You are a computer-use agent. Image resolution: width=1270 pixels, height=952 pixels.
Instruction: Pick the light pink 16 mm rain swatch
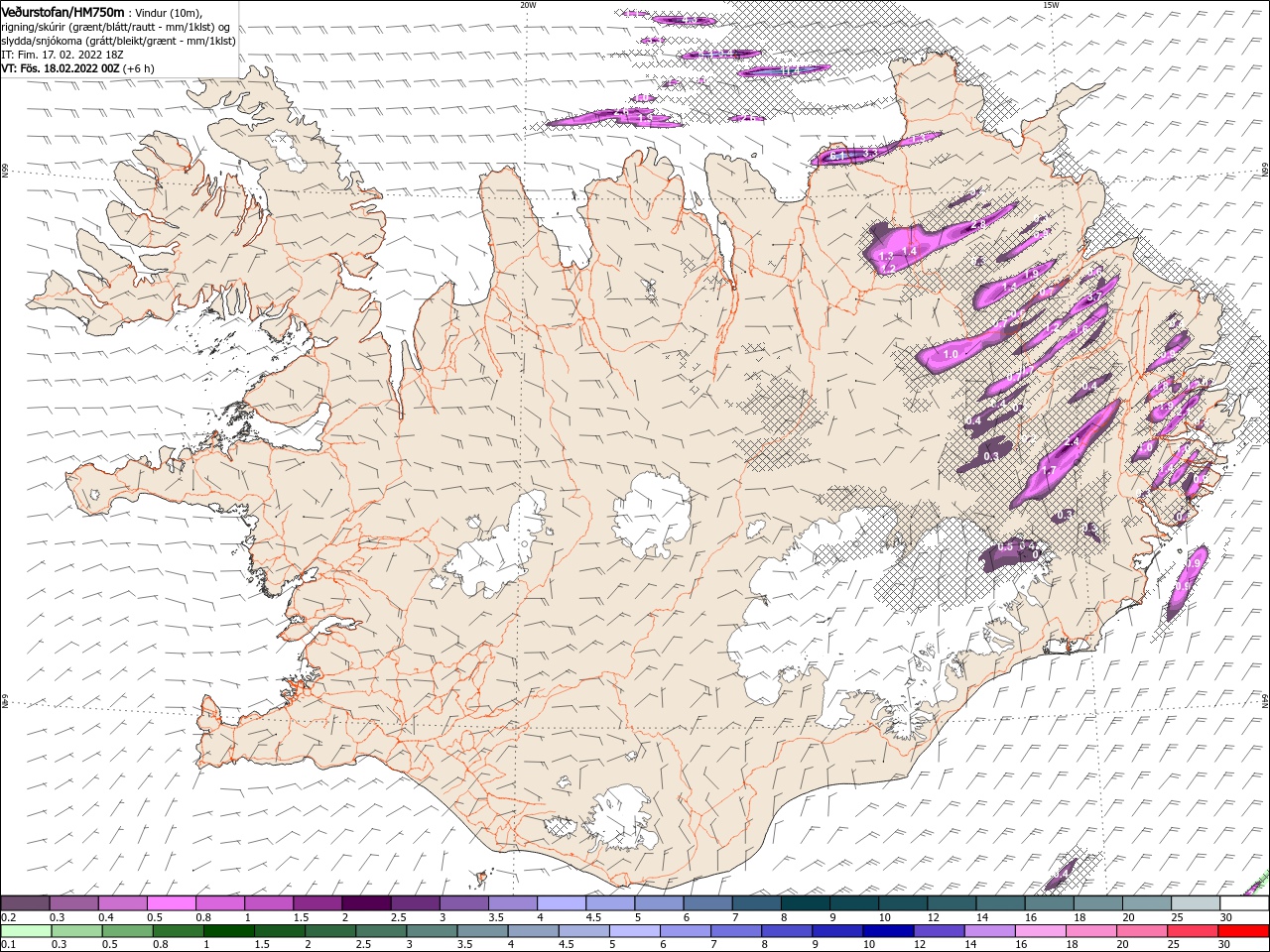tap(1039, 931)
